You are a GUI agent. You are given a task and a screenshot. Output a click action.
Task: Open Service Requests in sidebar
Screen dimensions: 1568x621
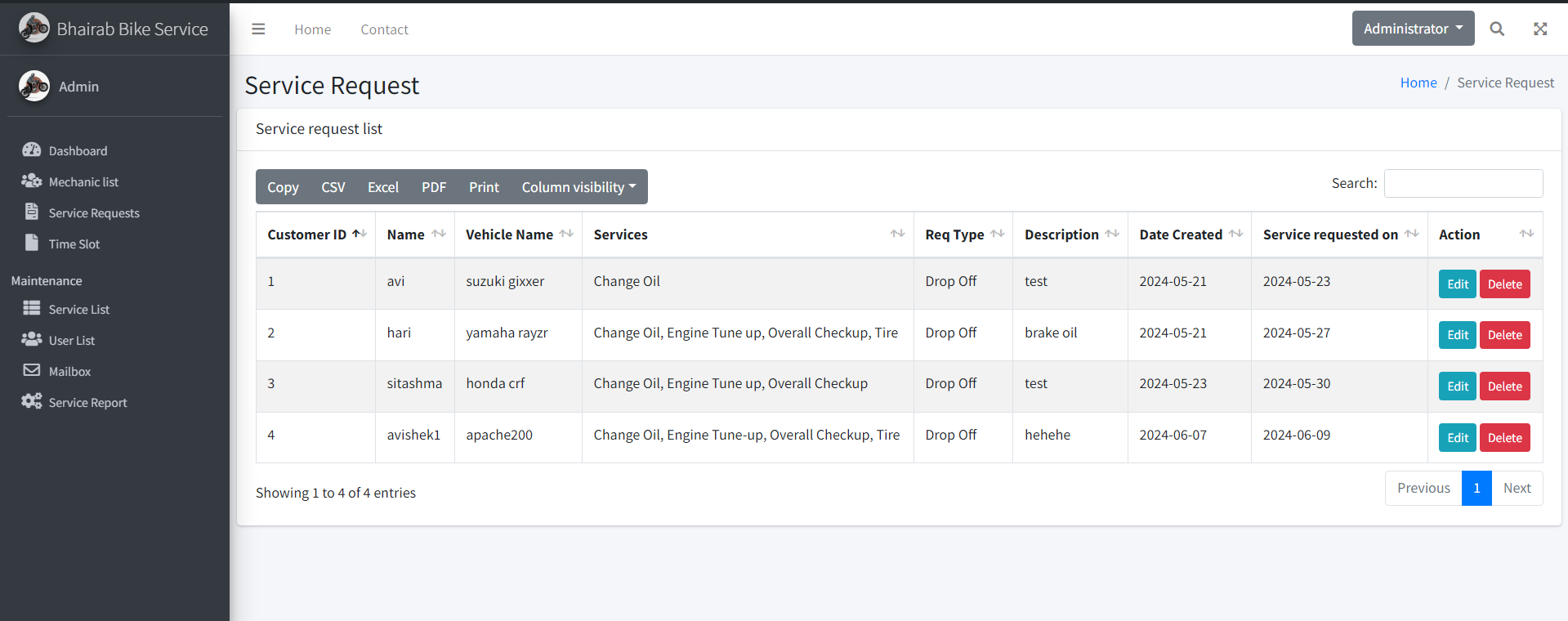tap(94, 213)
